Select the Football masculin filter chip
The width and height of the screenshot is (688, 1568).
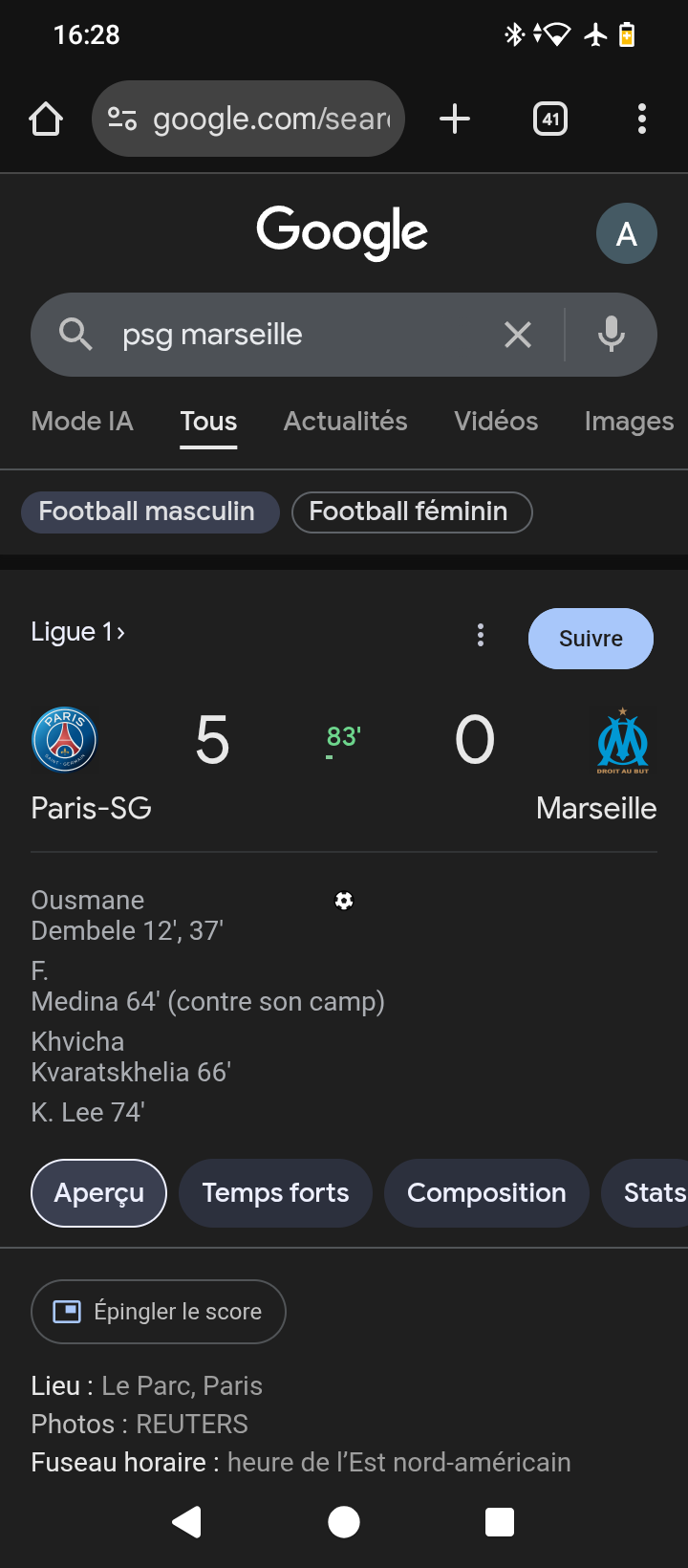(x=147, y=512)
